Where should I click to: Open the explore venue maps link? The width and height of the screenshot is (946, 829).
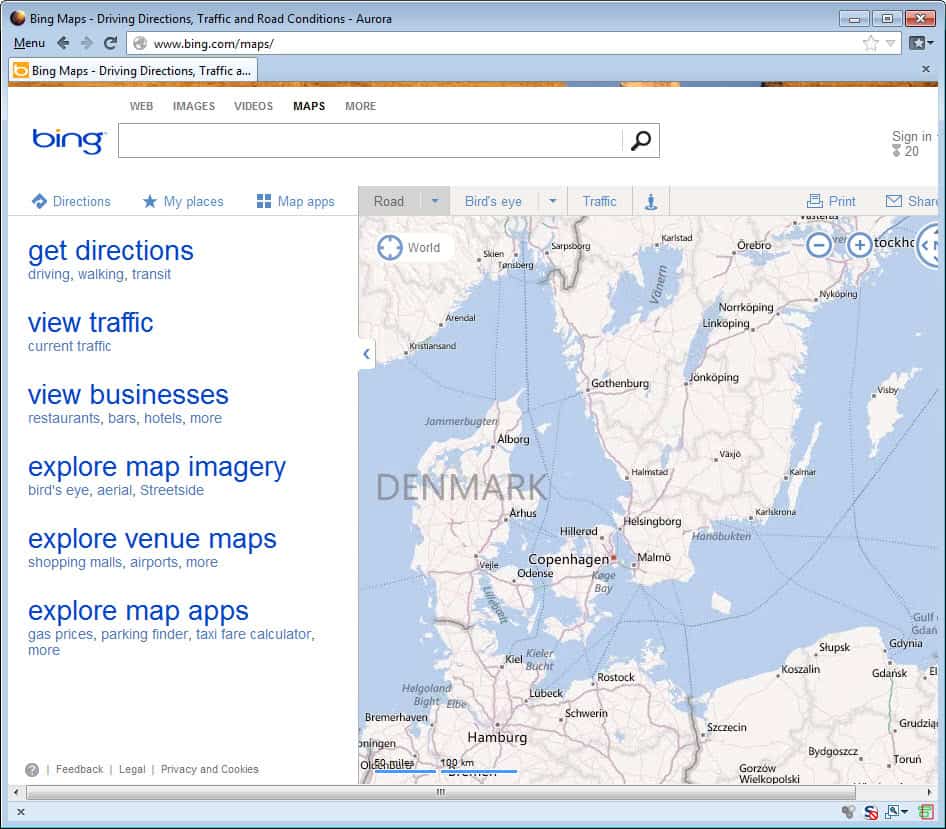click(x=152, y=539)
